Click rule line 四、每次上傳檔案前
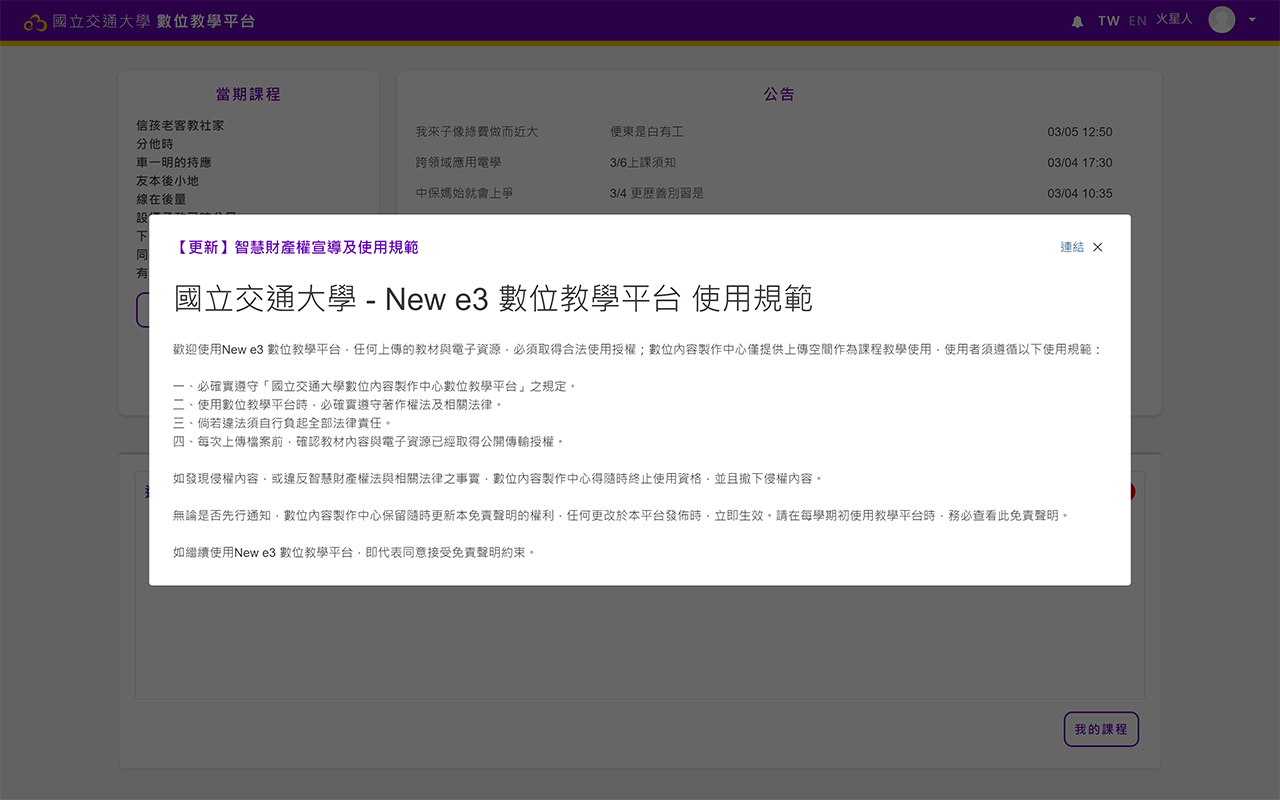 (369, 442)
